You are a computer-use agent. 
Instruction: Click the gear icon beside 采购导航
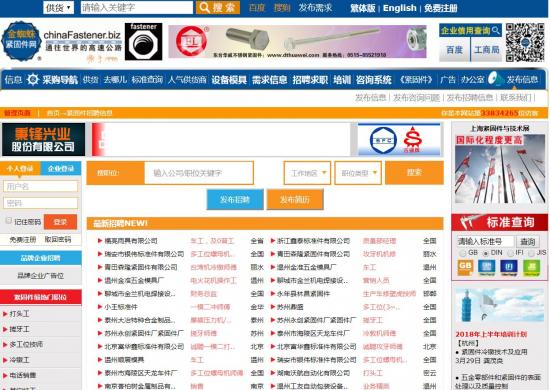pos(33,80)
